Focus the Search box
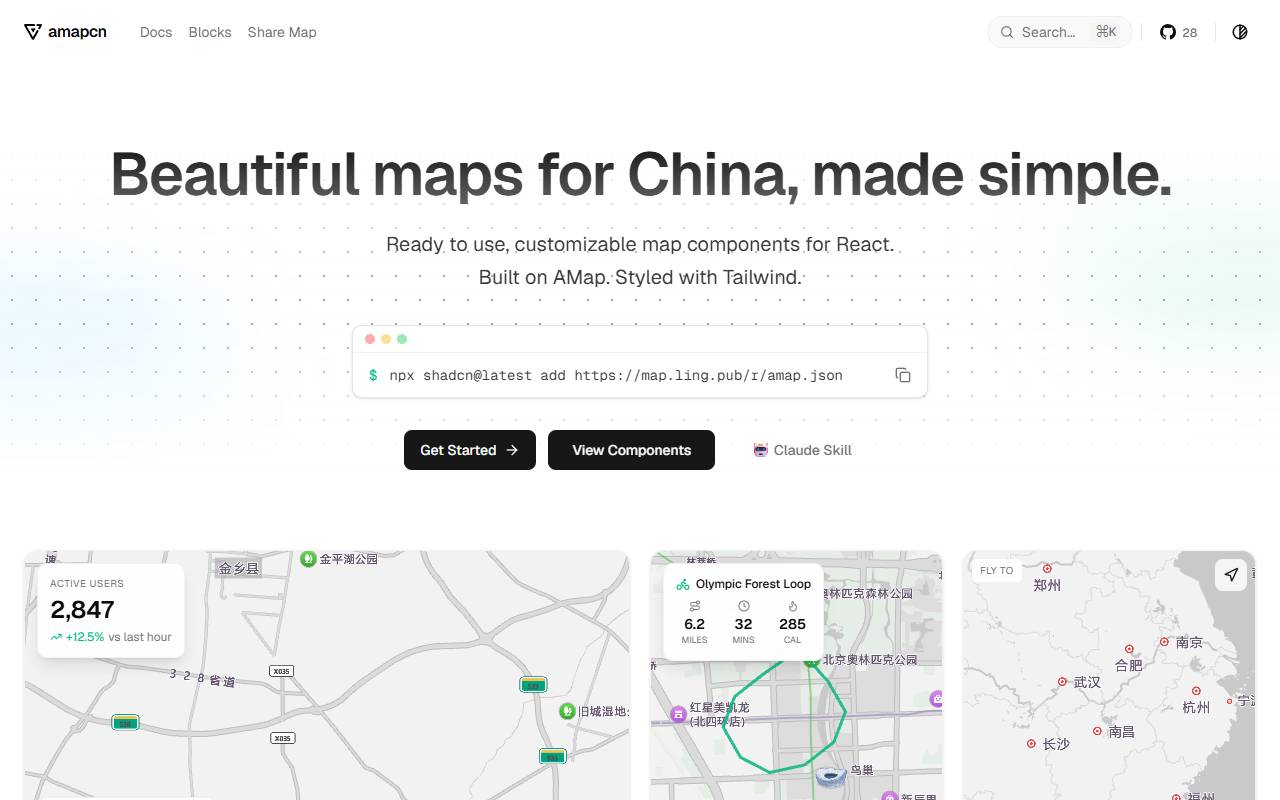The width and height of the screenshot is (1280, 800). pos(1060,32)
